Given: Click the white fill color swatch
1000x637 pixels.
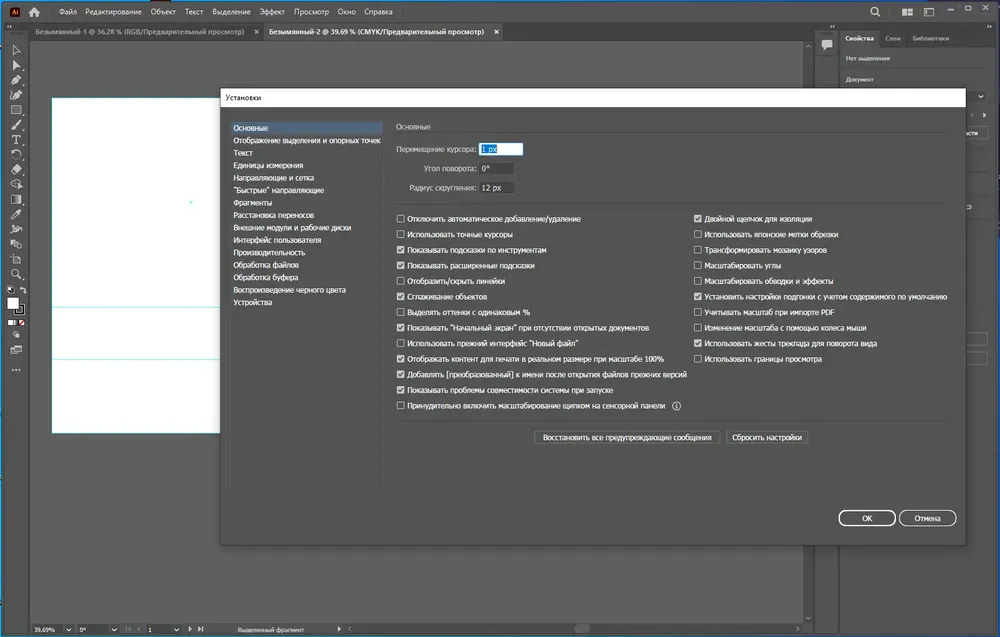Looking at the screenshot, I should click(x=13, y=304).
